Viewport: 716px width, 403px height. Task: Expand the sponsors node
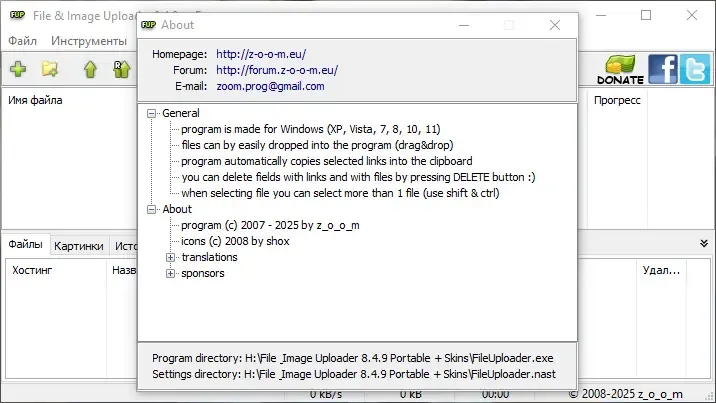tap(170, 273)
